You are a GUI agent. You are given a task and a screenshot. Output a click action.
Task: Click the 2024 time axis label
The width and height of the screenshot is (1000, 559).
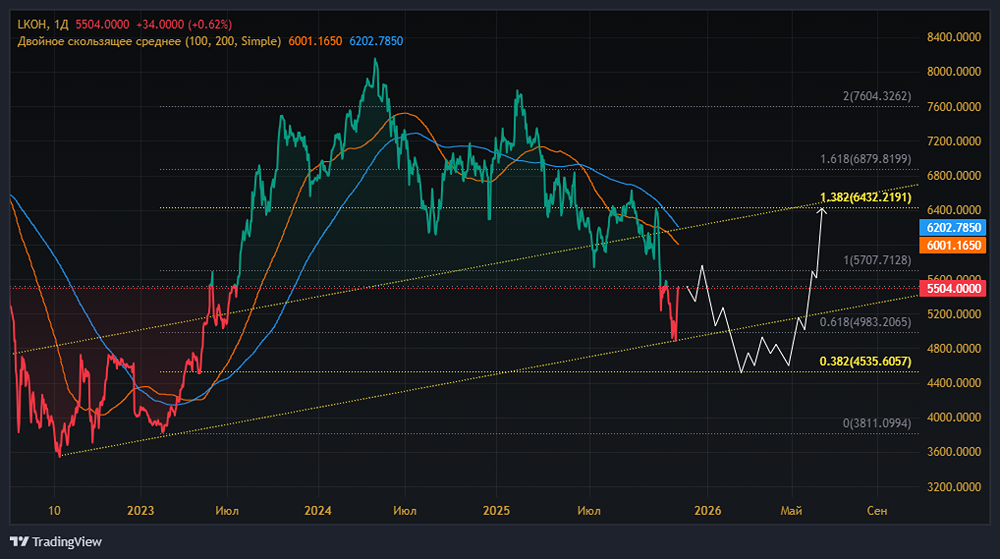click(x=318, y=511)
